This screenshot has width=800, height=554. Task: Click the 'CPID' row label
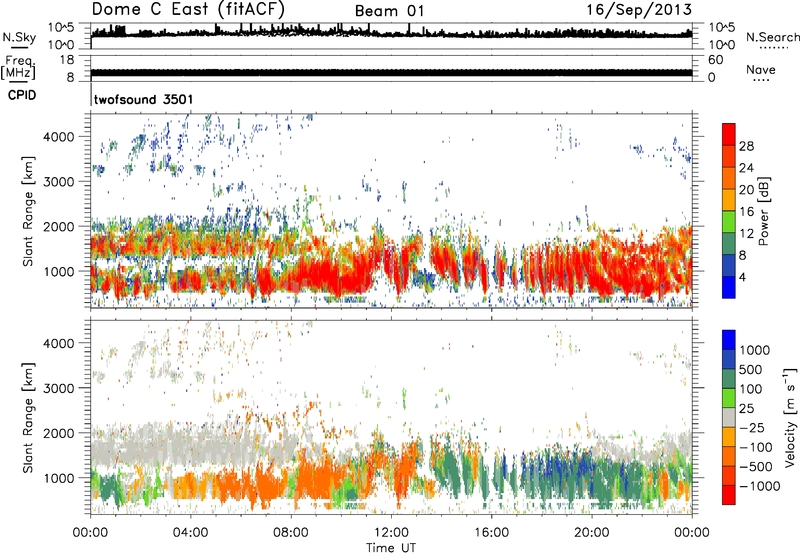point(22,95)
